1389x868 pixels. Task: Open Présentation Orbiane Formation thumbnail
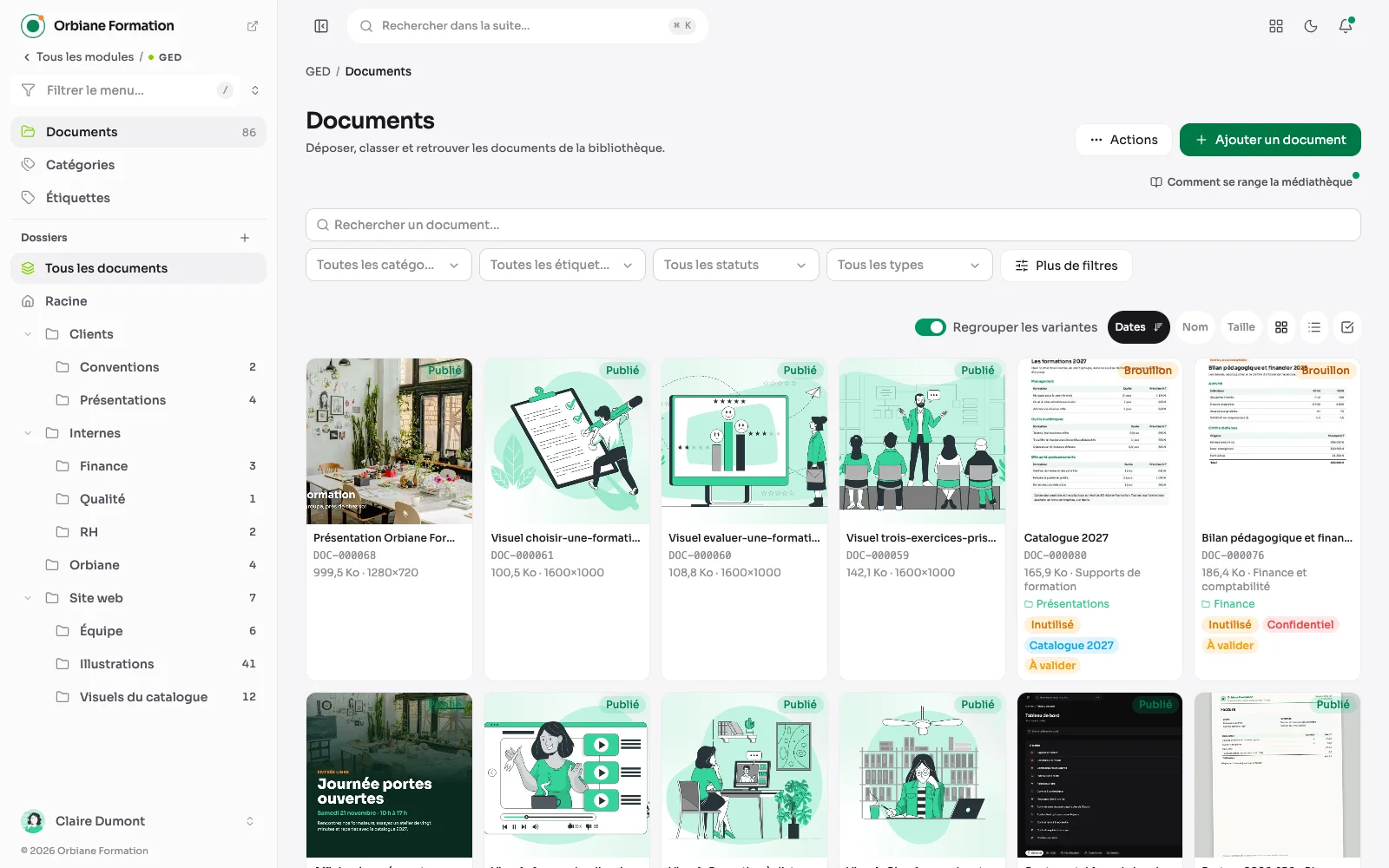[389, 441]
